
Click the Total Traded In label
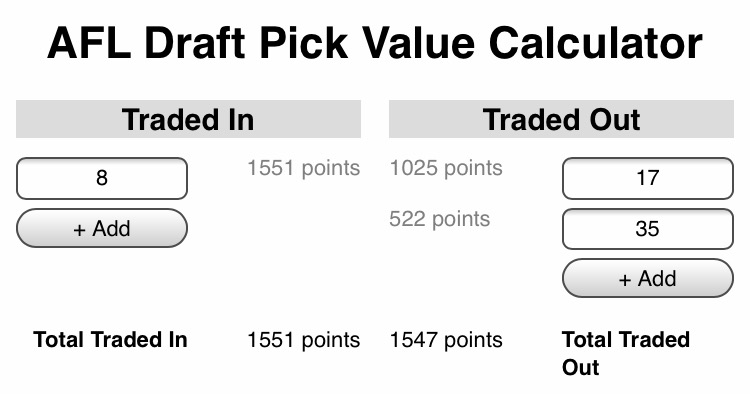coord(110,339)
